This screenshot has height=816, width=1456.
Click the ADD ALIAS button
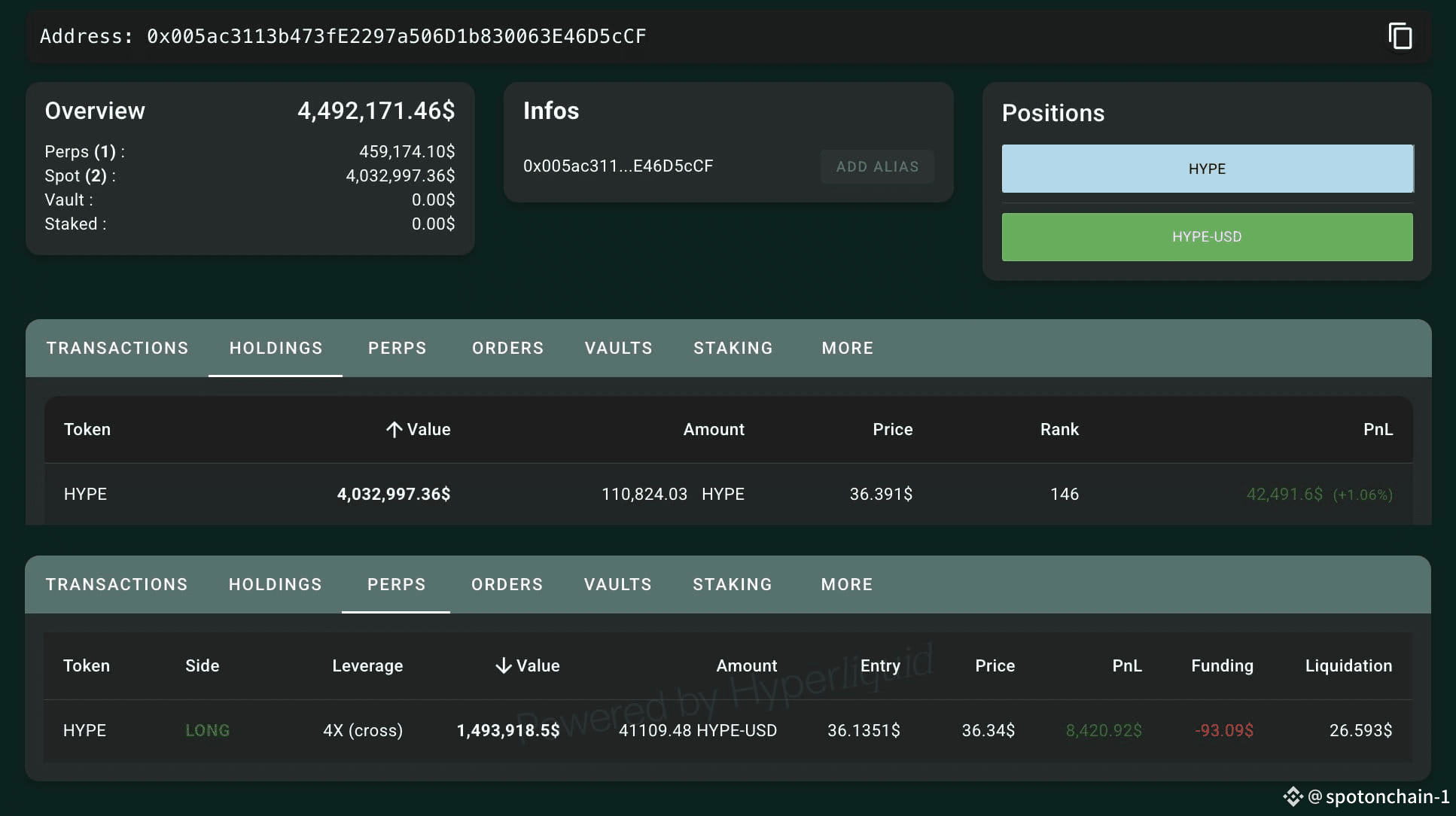[x=877, y=166]
